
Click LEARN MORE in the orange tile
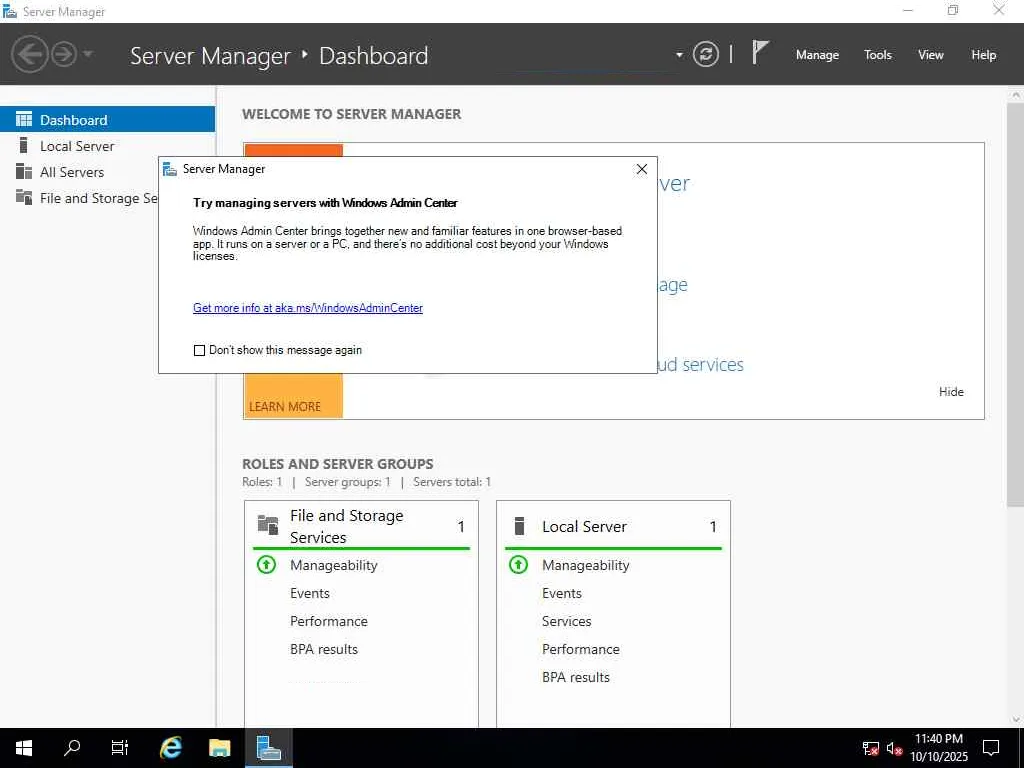(285, 406)
